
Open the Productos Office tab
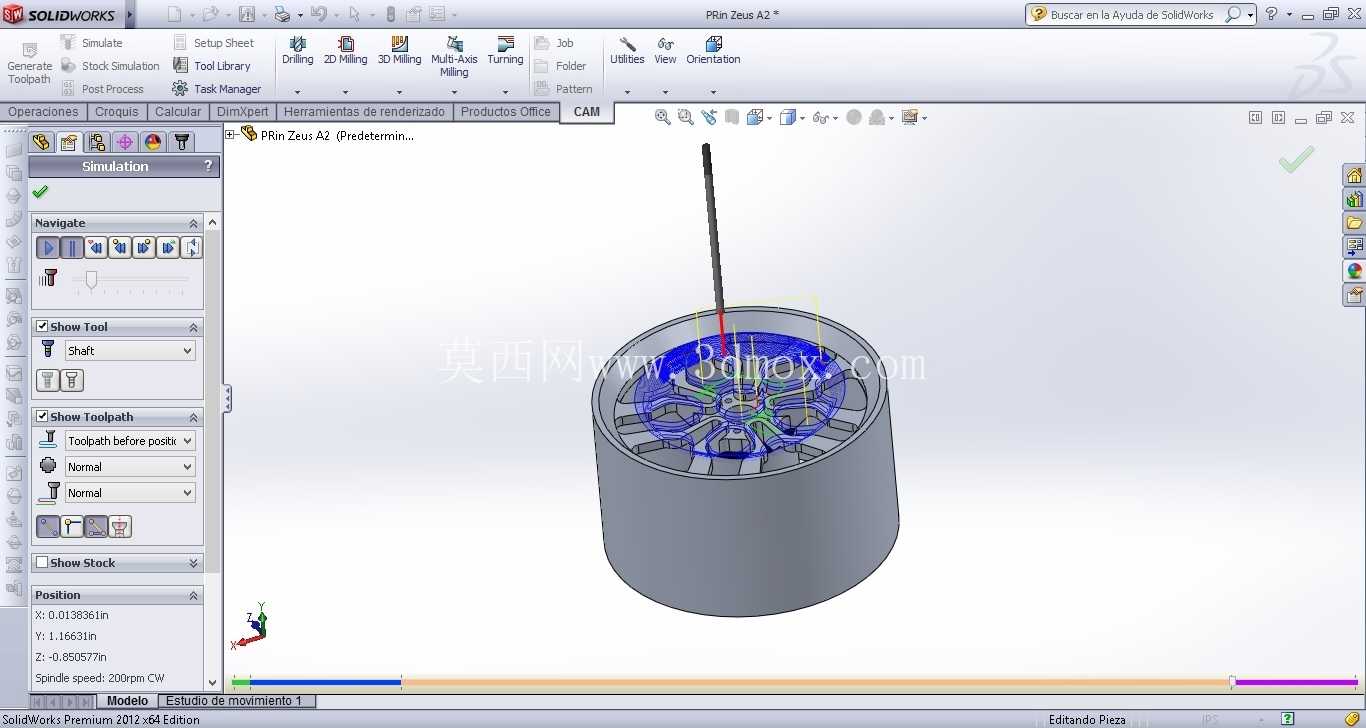[x=505, y=112]
